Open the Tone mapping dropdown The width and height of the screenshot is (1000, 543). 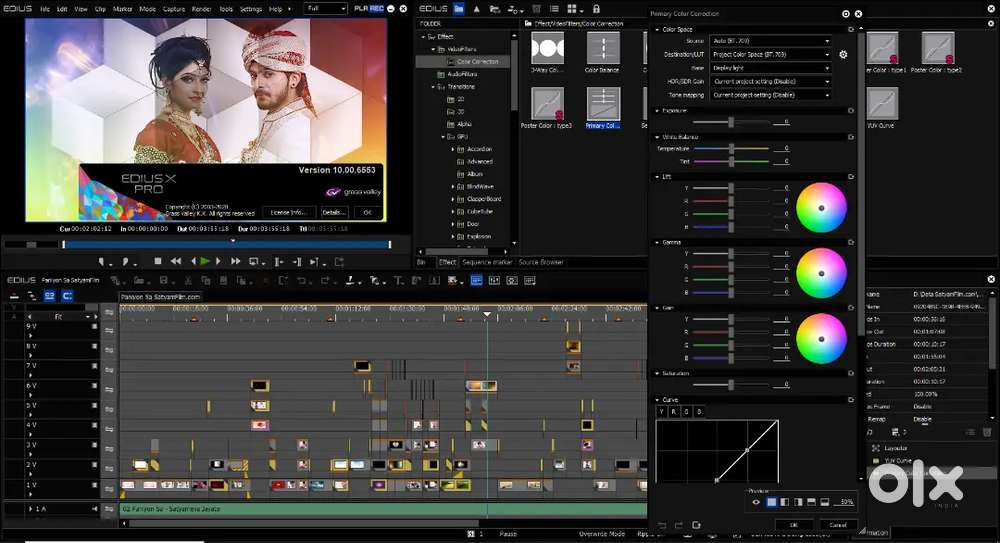coord(769,95)
